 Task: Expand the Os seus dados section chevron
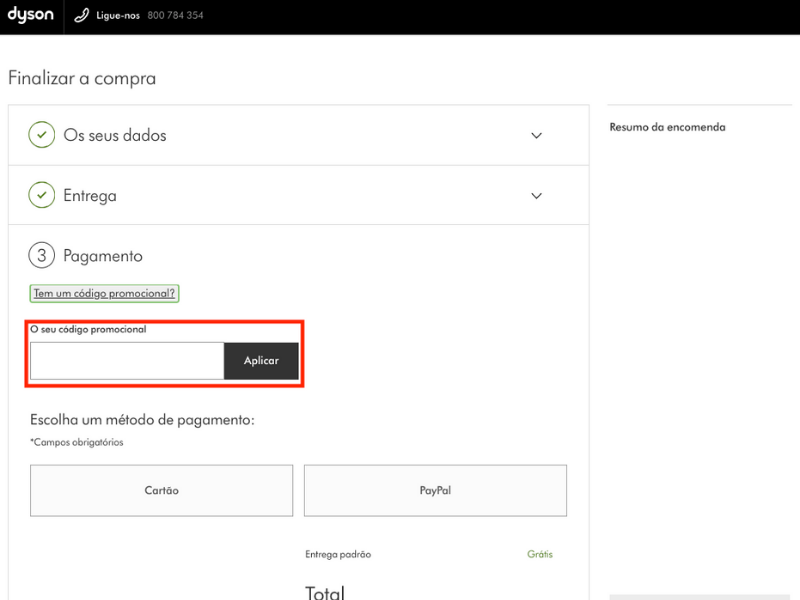coord(536,136)
